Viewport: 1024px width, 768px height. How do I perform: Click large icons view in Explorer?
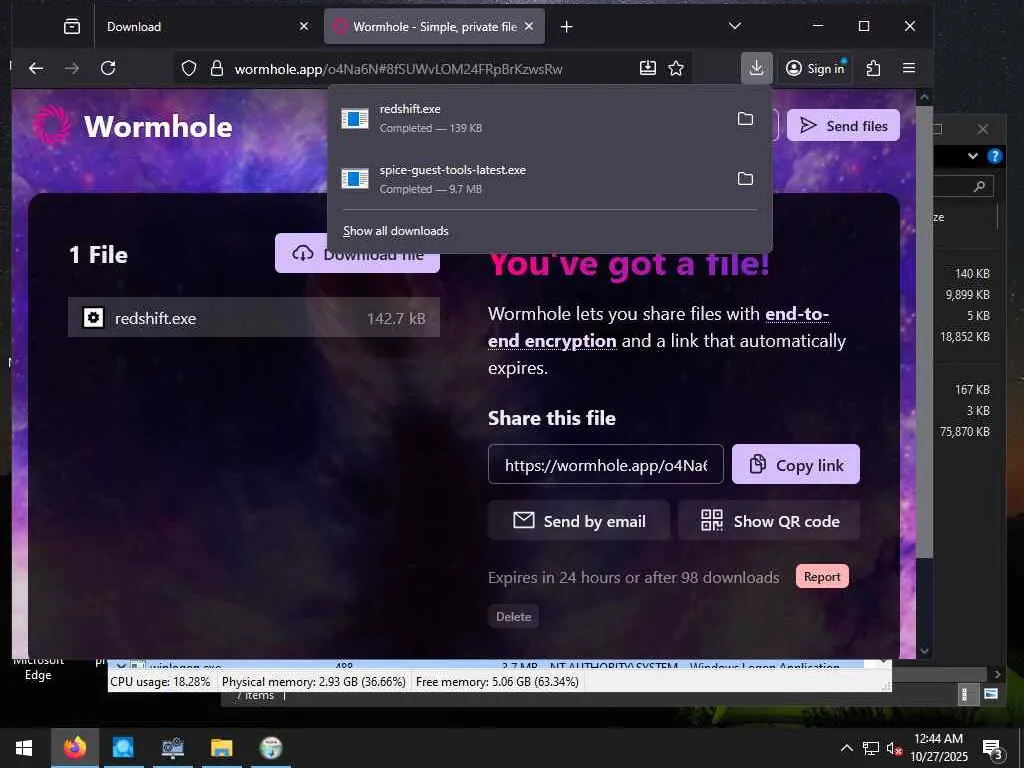click(x=991, y=694)
